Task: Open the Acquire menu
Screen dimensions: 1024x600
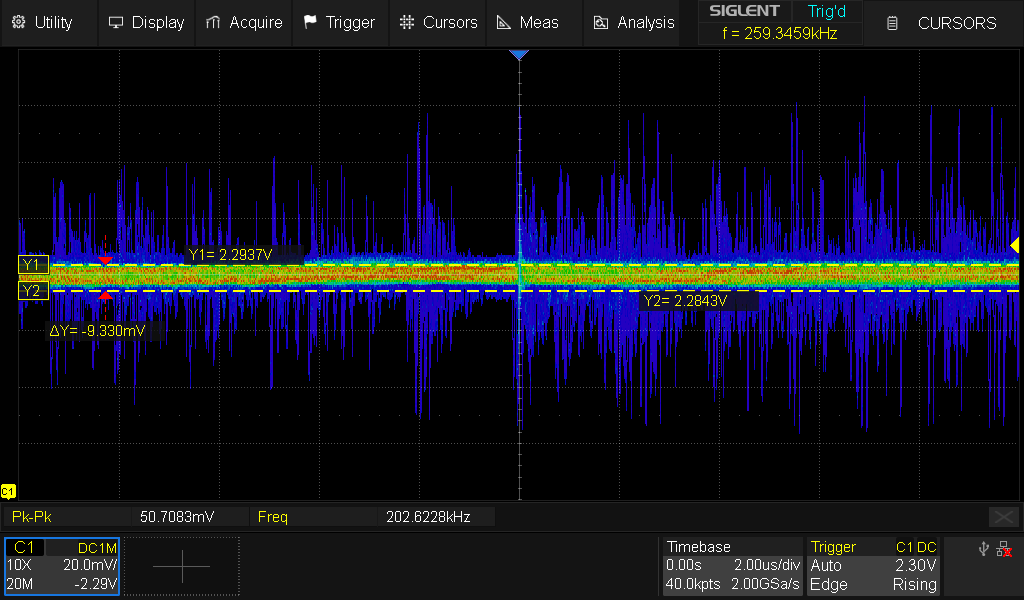Action: [243, 22]
